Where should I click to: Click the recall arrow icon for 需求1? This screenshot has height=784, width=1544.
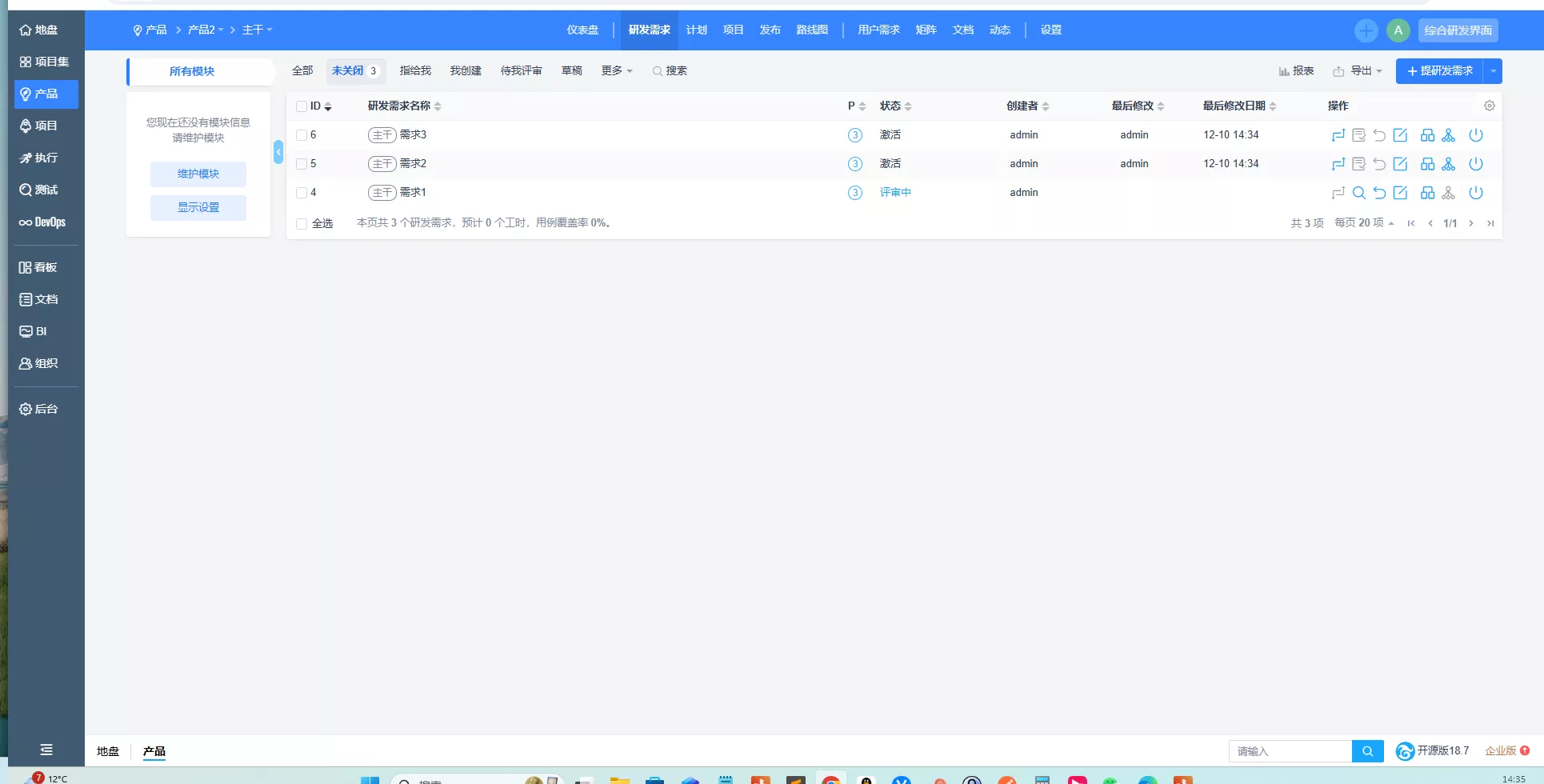pos(1379,193)
